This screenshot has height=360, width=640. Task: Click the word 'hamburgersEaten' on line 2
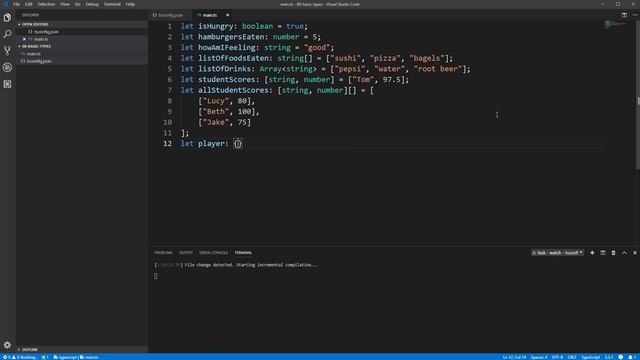coord(231,37)
